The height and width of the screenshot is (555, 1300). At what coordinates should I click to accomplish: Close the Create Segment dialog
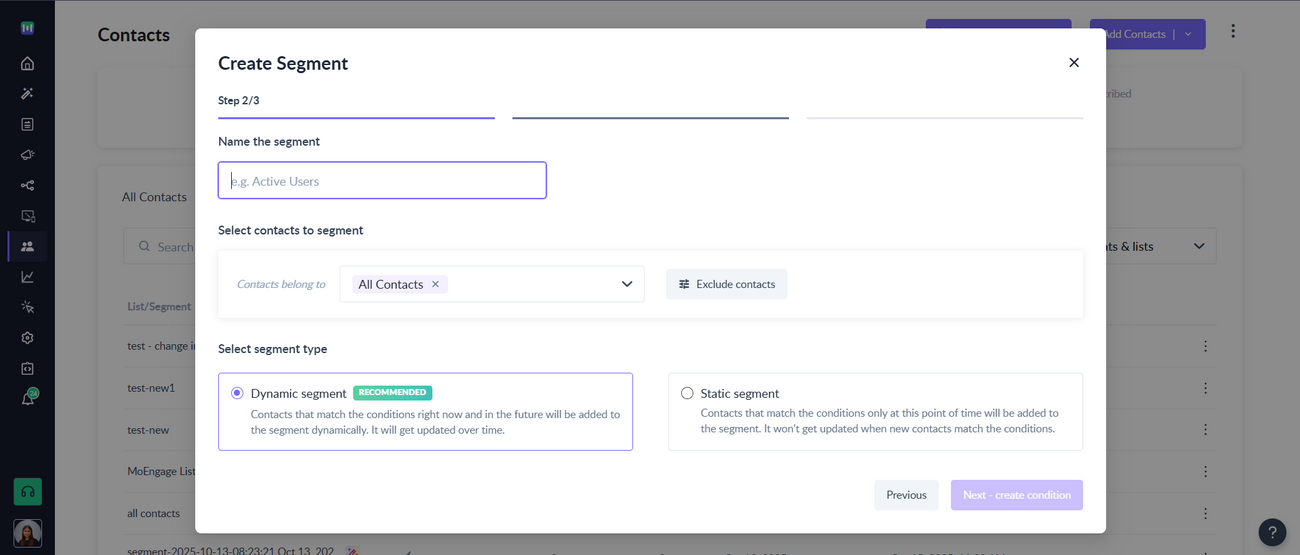1074,63
